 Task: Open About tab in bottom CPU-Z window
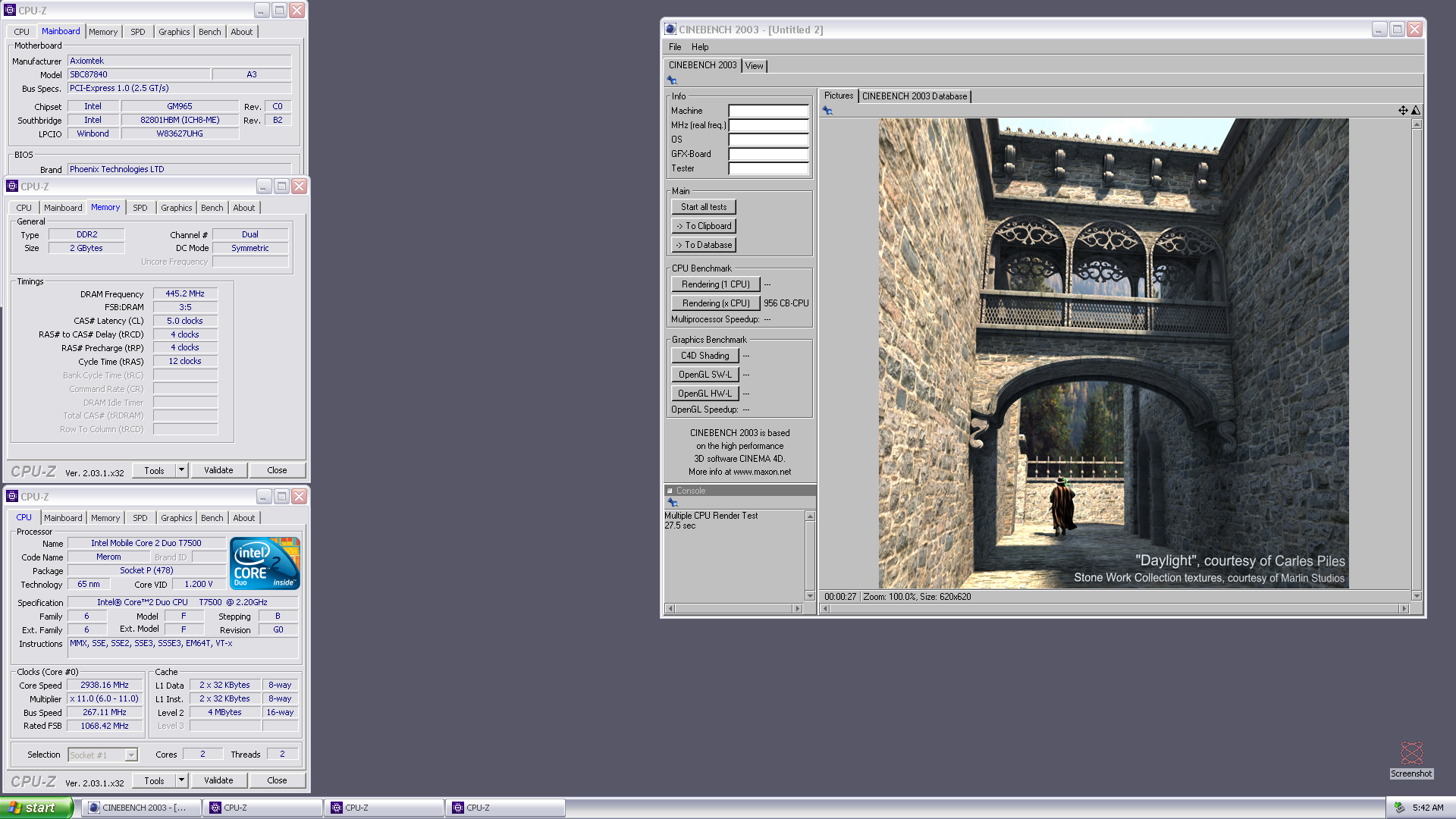click(x=244, y=518)
